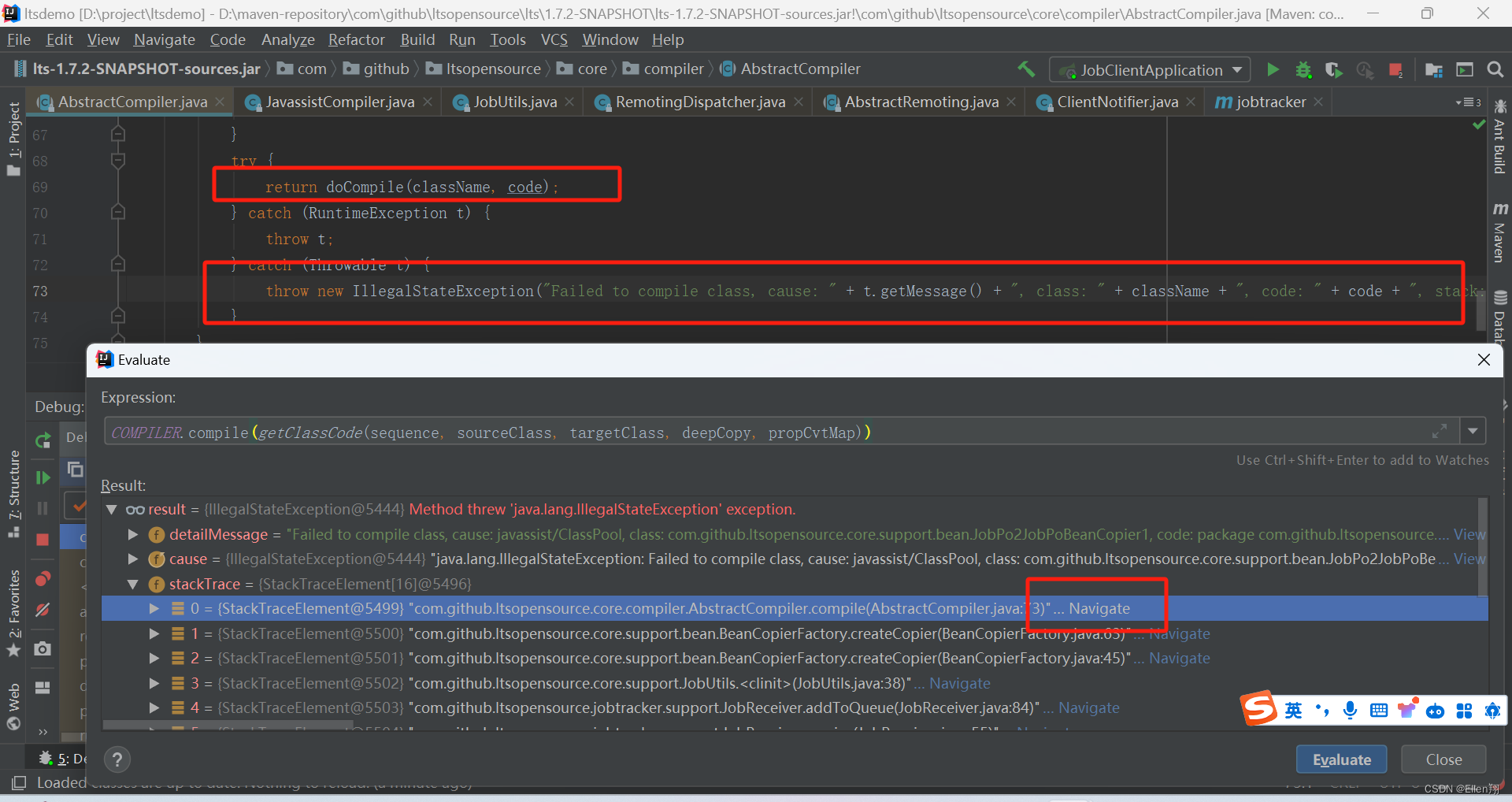Open the VCS menu
Viewport: 1512px width, 802px height.
(x=554, y=39)
